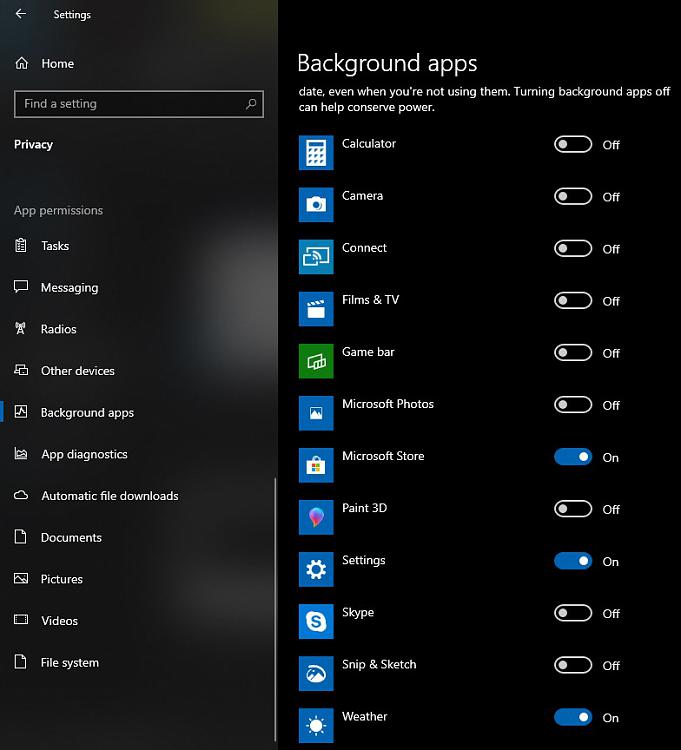The height and width of the screenshot is (750, 681).
Task: Click the Messaging speech bubble icon
Action: [21, 287]
